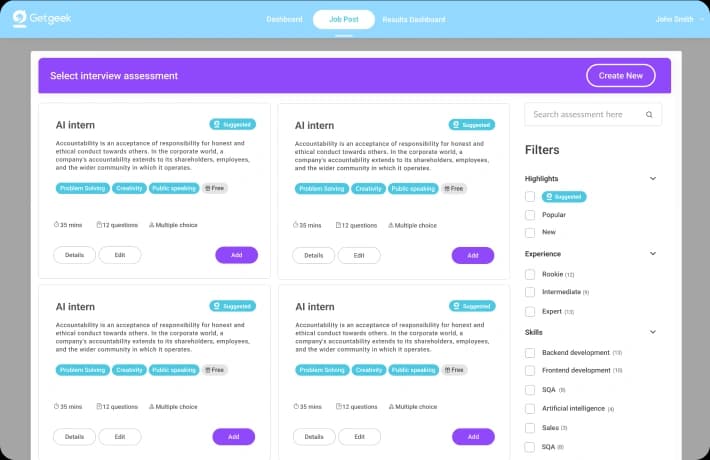Collapse the Skills filter section
Viewport: 710px width, 460px height.
[653, 332]
